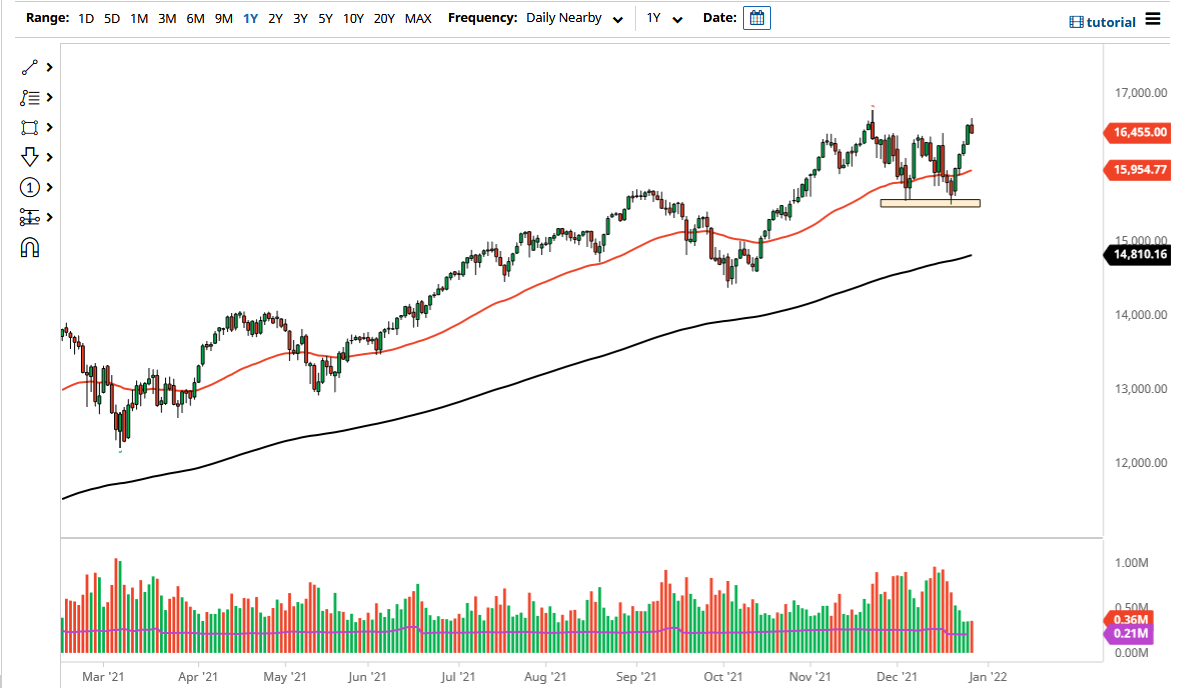Open the Date calendar picker
This screenshot has height=688, width=1181.
(756, 17)
